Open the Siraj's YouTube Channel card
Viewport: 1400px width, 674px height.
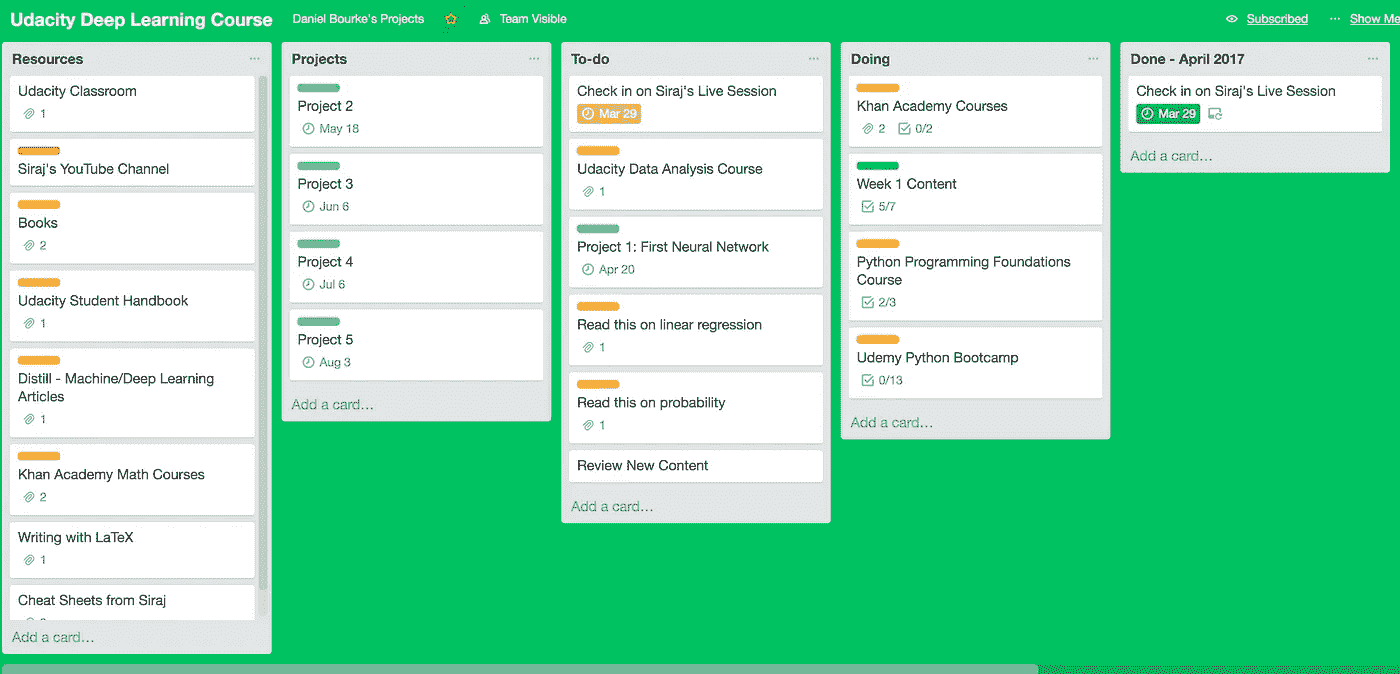tap(132, 162)
